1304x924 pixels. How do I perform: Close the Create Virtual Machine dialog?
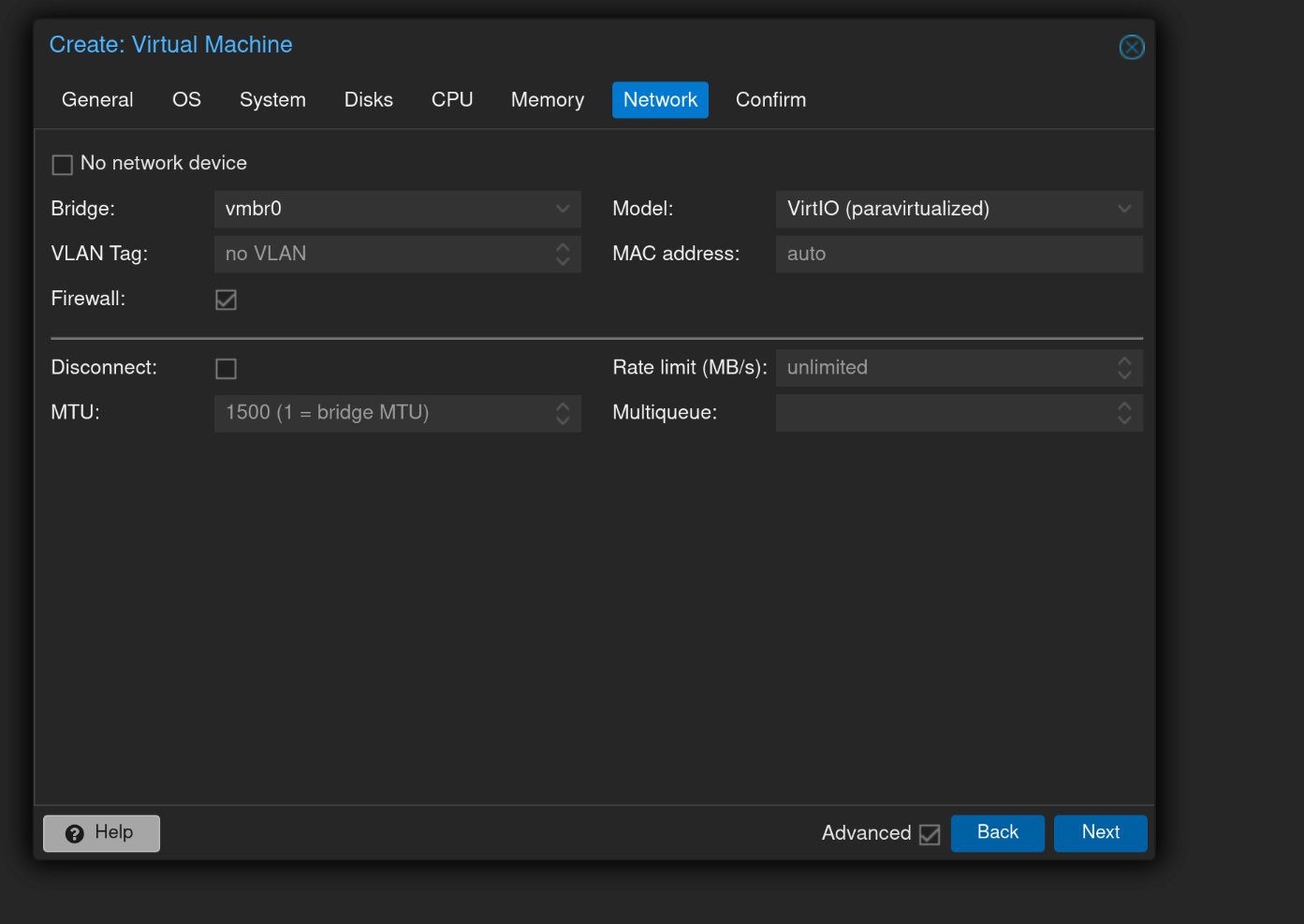[x=1132, y=47]
